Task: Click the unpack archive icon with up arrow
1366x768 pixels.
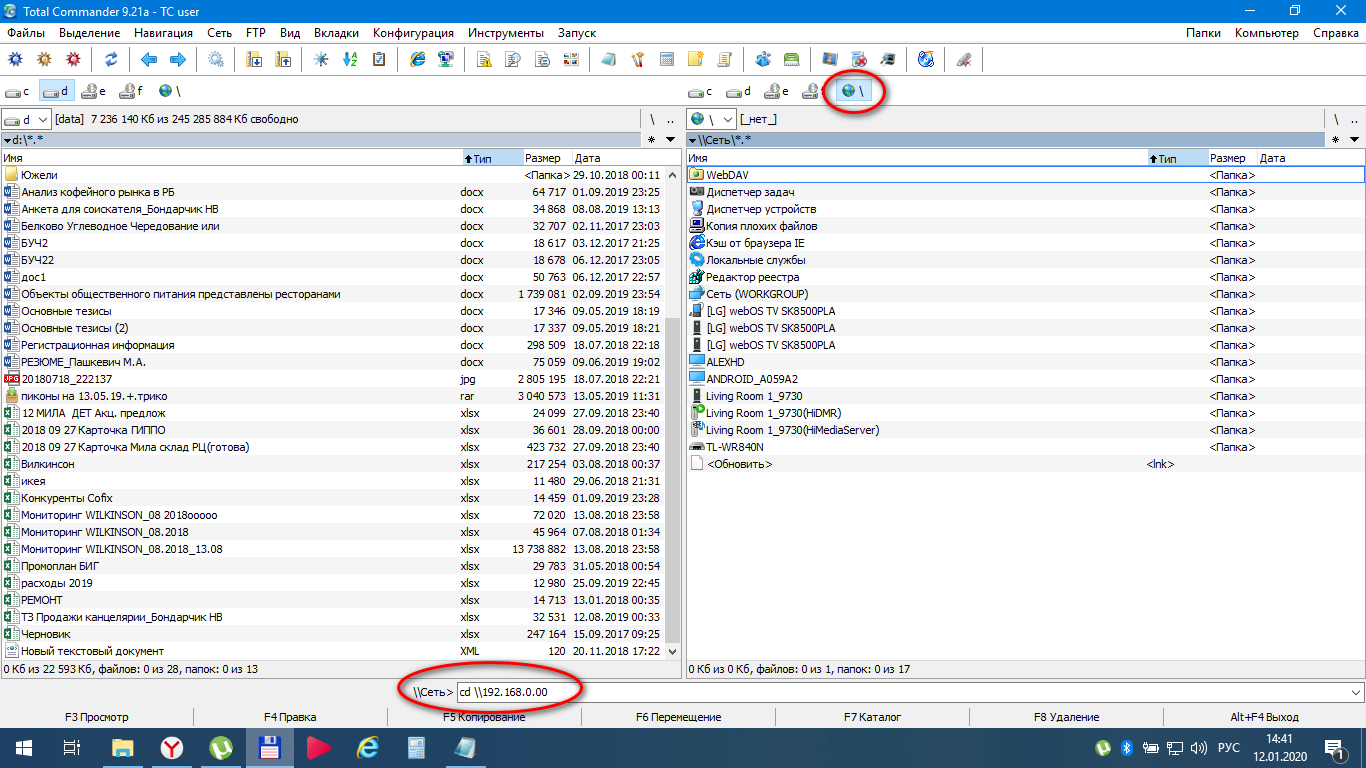Action: [x=283, y=59]
